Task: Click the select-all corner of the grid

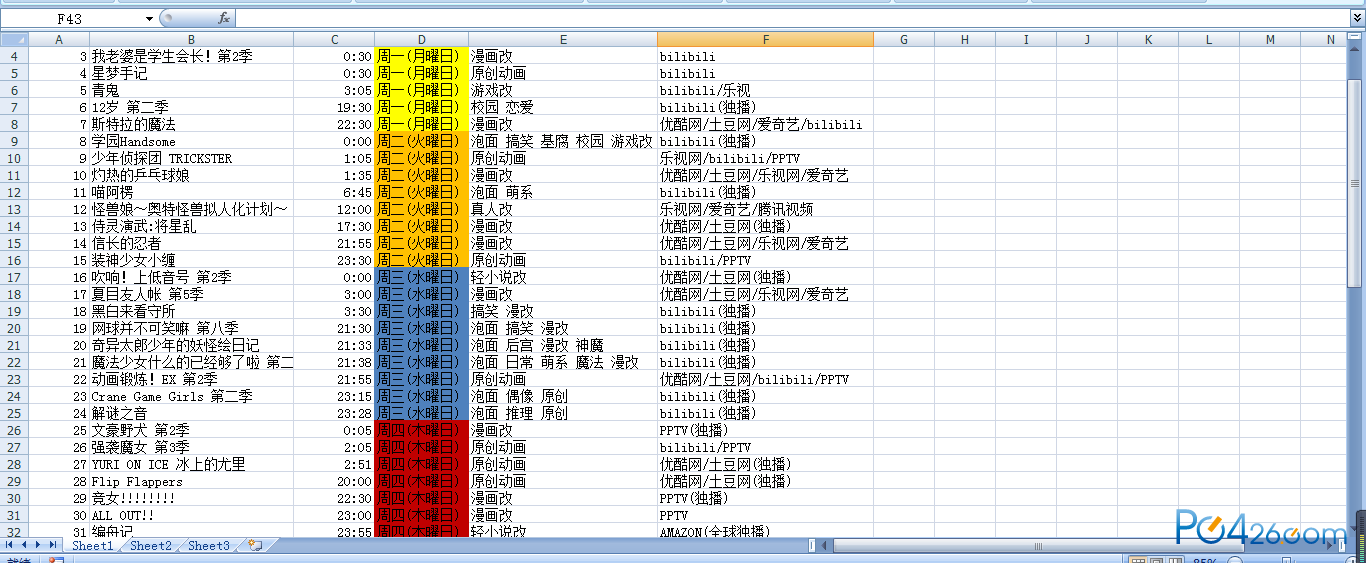Action: coord(14,39)
